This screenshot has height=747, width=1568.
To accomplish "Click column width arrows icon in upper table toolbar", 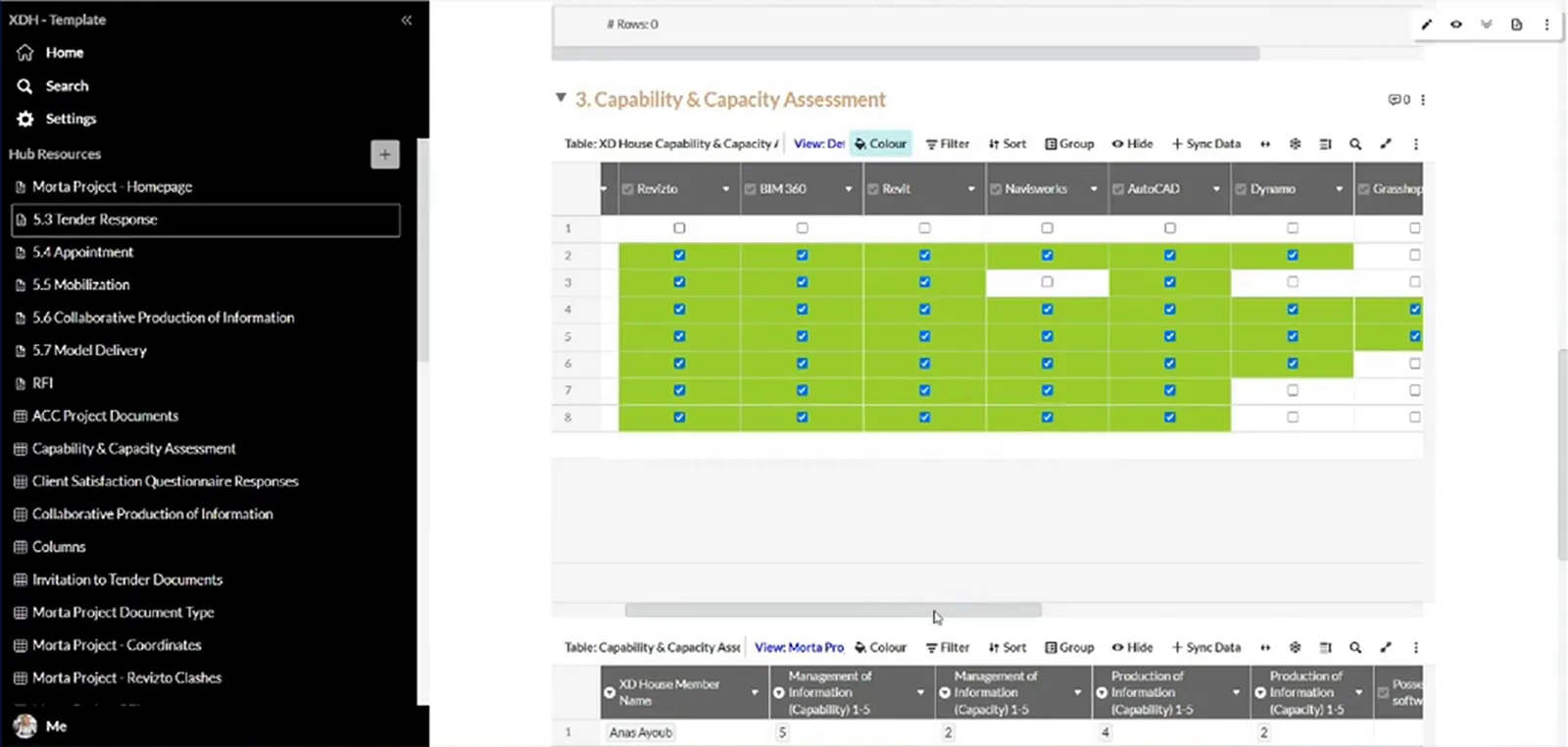I will [x=1265, y=144].
